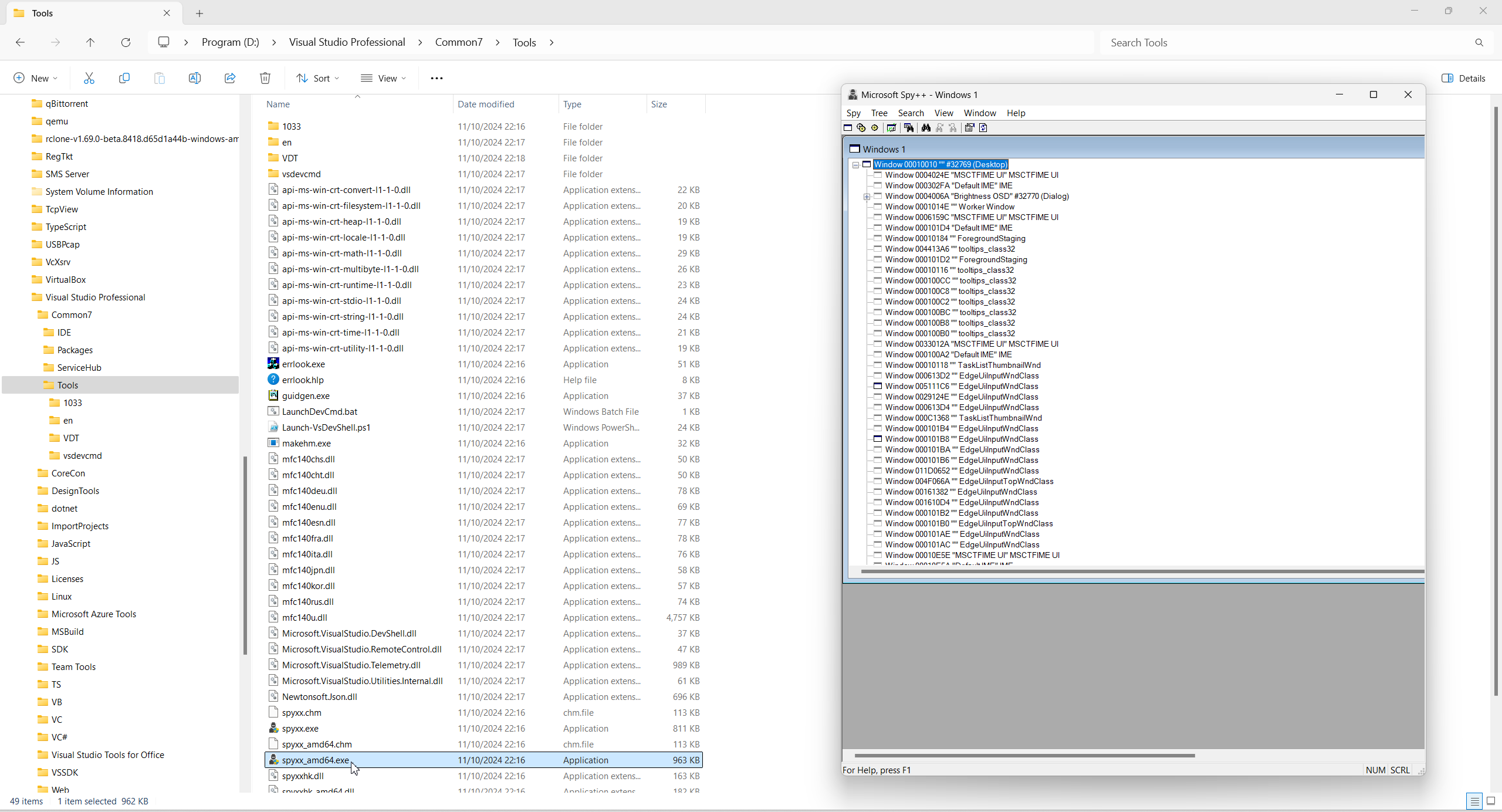Open the Search menu in Spy++
This screenshot has width=1502, height=812.
911,113
